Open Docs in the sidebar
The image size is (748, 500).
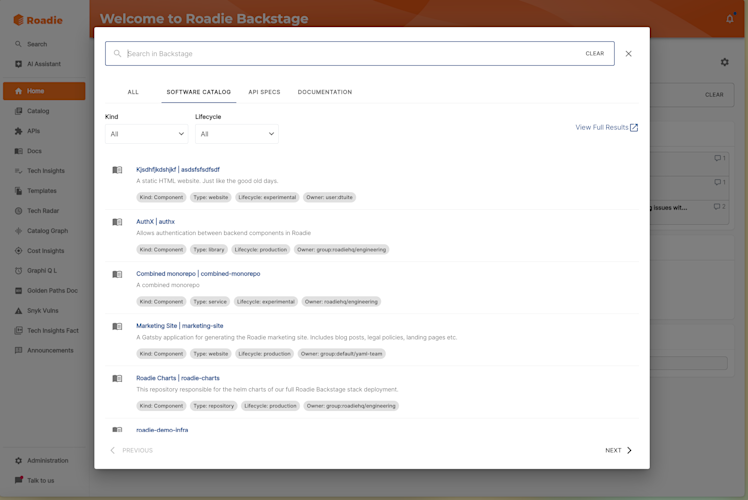pyautogui.click(x=29, y=151)
